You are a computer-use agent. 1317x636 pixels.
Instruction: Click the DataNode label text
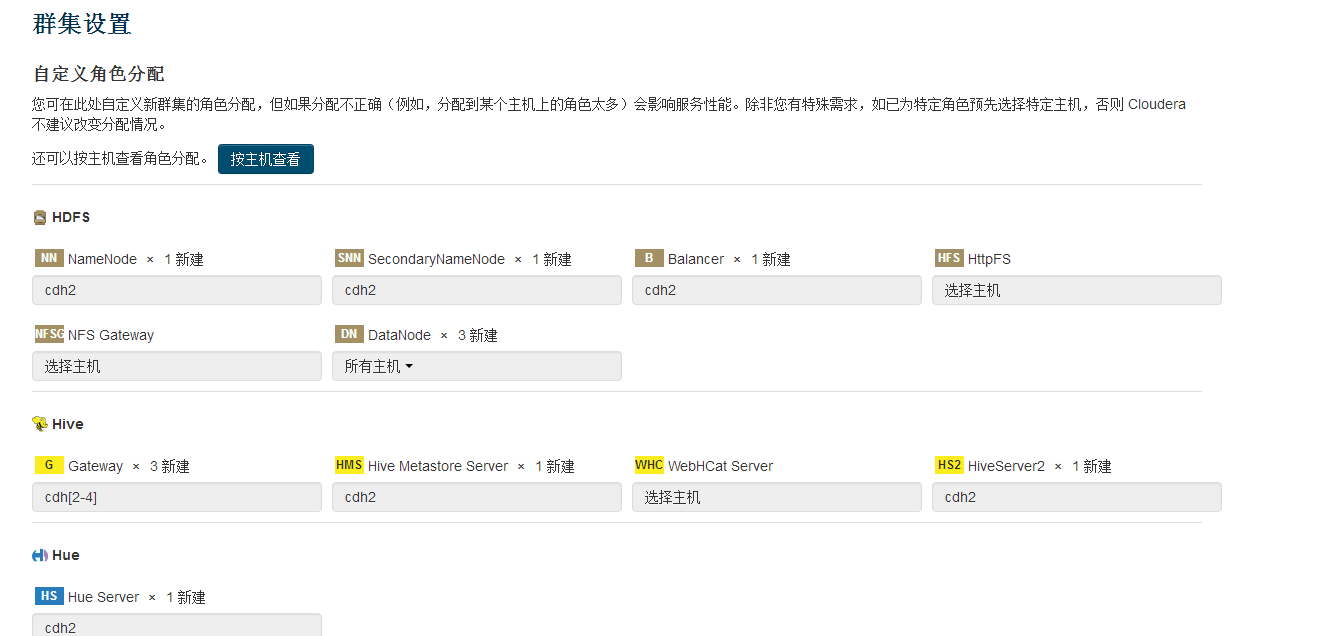tap(399, 335)
